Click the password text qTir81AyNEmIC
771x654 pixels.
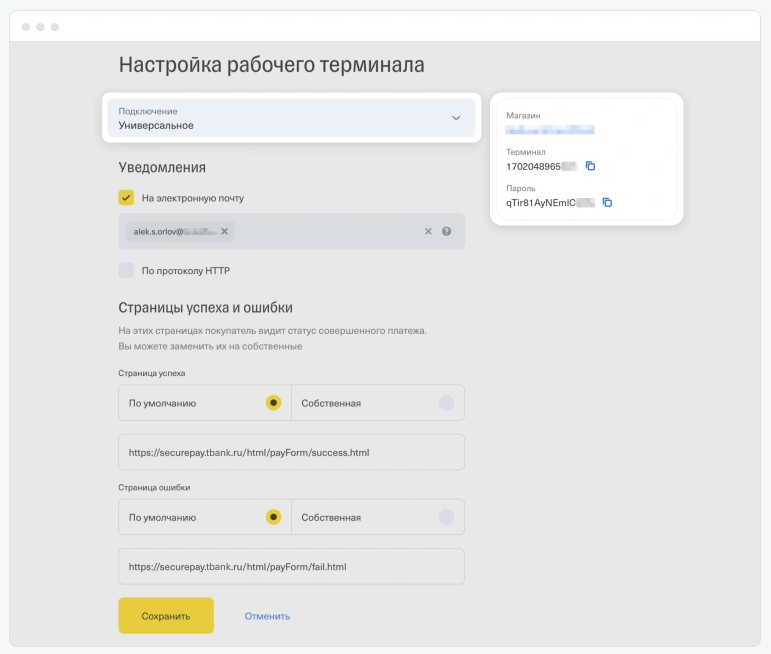tap(541, 203)
